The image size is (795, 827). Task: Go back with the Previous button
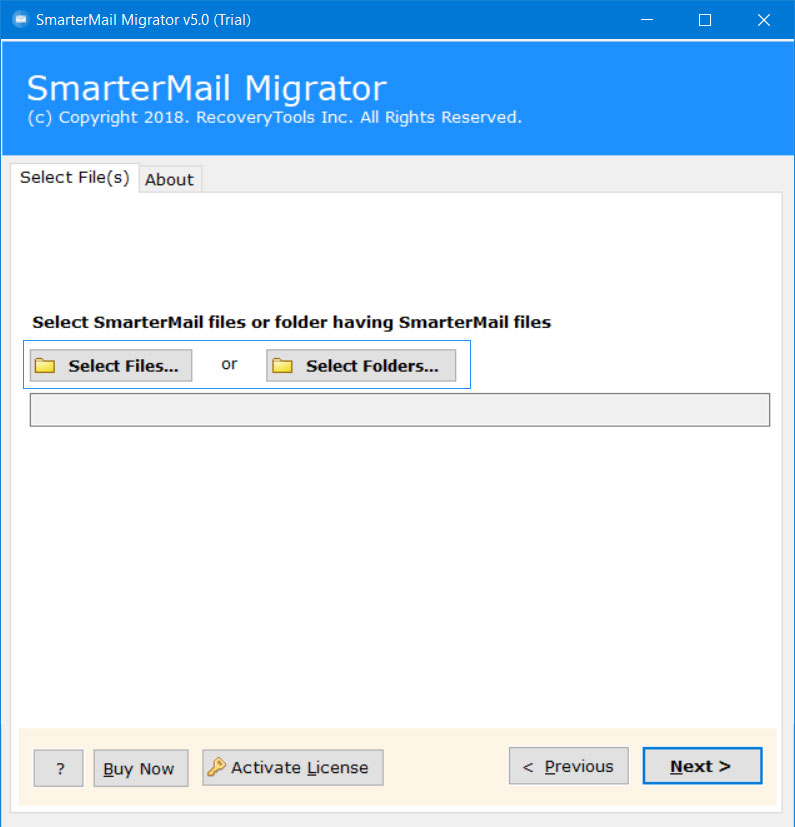[569, 766]
